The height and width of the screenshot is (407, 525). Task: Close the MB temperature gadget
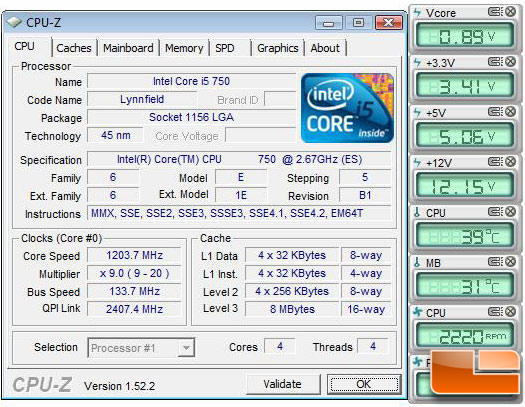(510, 262)
